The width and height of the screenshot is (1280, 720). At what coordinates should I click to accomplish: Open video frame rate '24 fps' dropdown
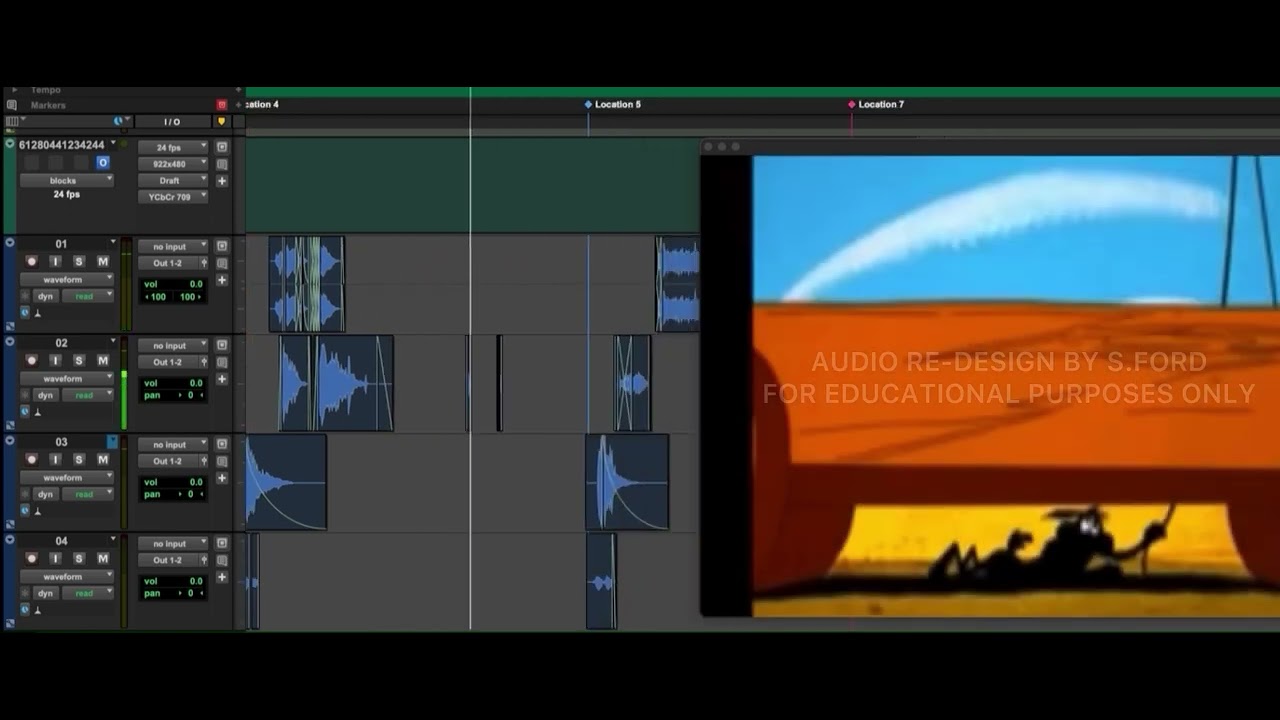173,147
